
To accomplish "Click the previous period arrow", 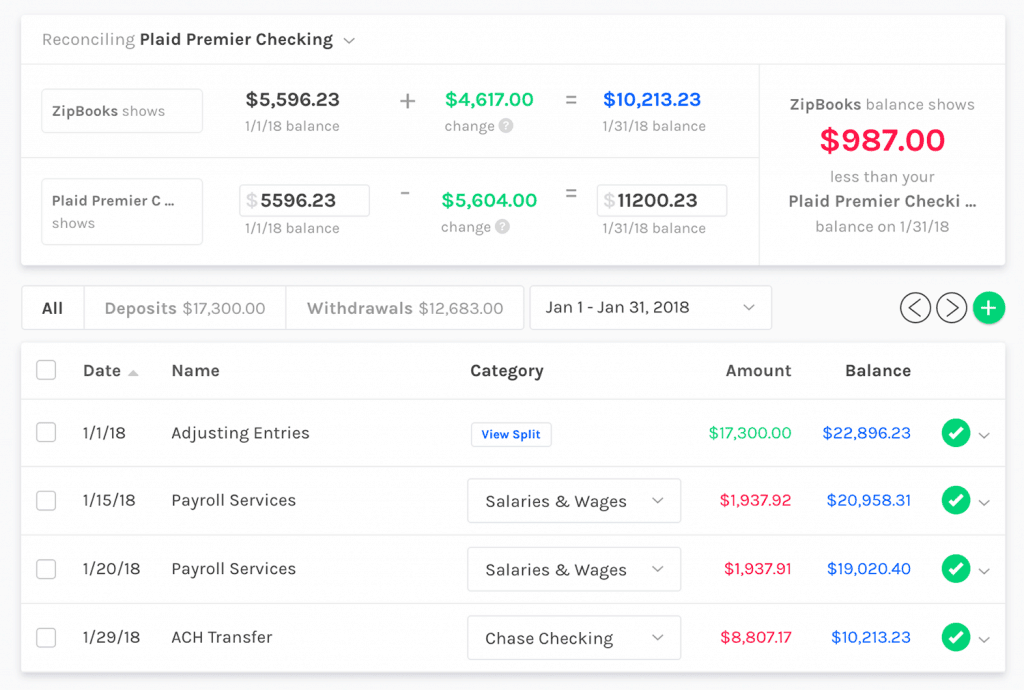I will [x=915, y=308].
